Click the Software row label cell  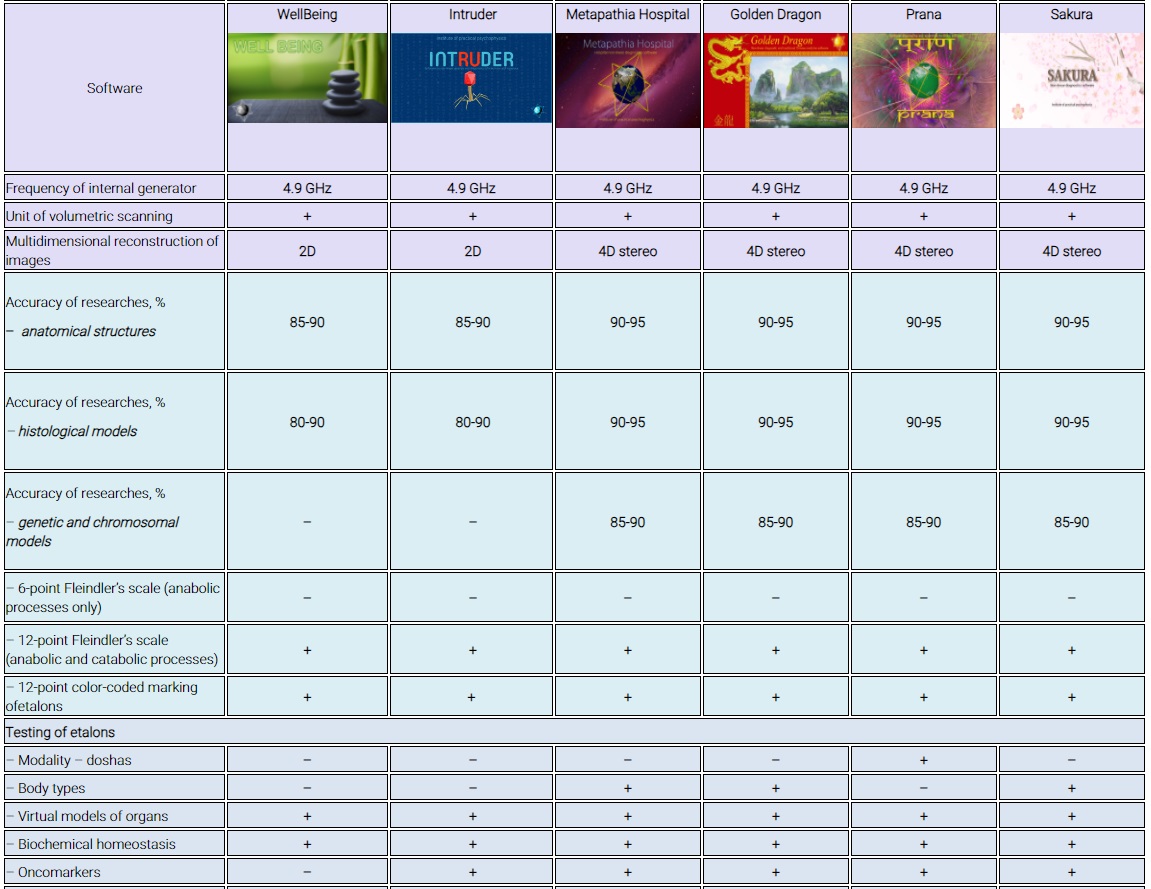(115, 88)
